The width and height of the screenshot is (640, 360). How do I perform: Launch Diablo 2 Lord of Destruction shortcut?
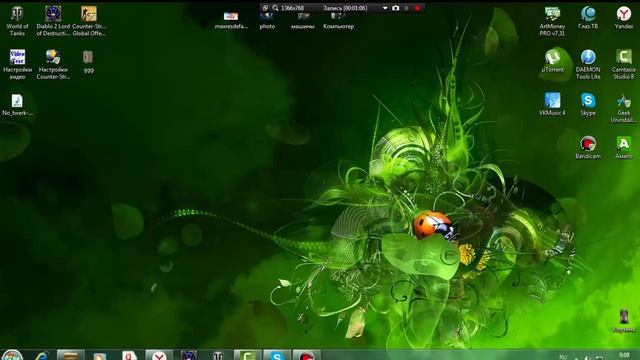[53, 21]
